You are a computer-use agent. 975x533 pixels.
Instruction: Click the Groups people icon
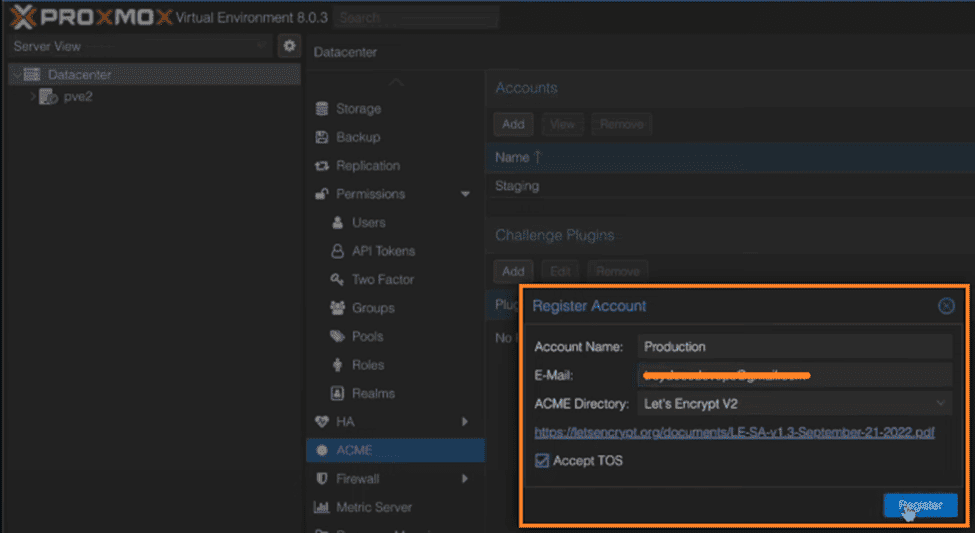[x=338, y=308]
